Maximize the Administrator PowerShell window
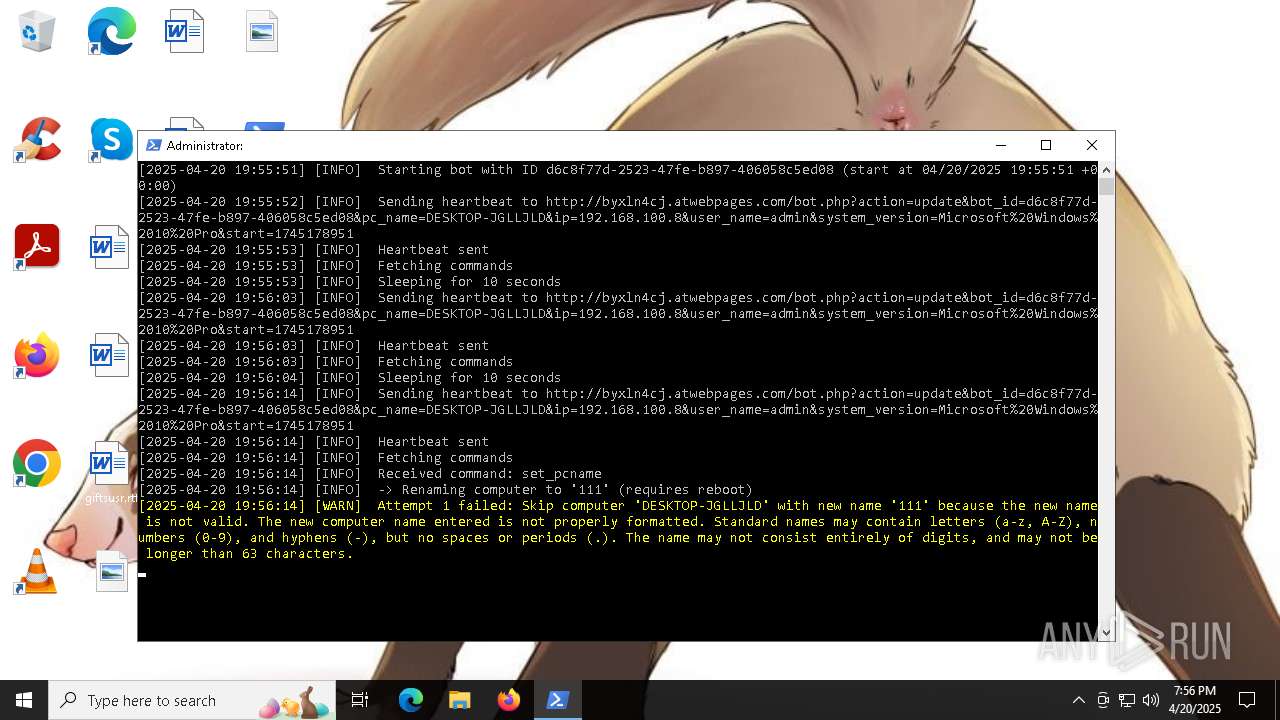Viewport: 1280px width, 720px height. (1046, 145)
